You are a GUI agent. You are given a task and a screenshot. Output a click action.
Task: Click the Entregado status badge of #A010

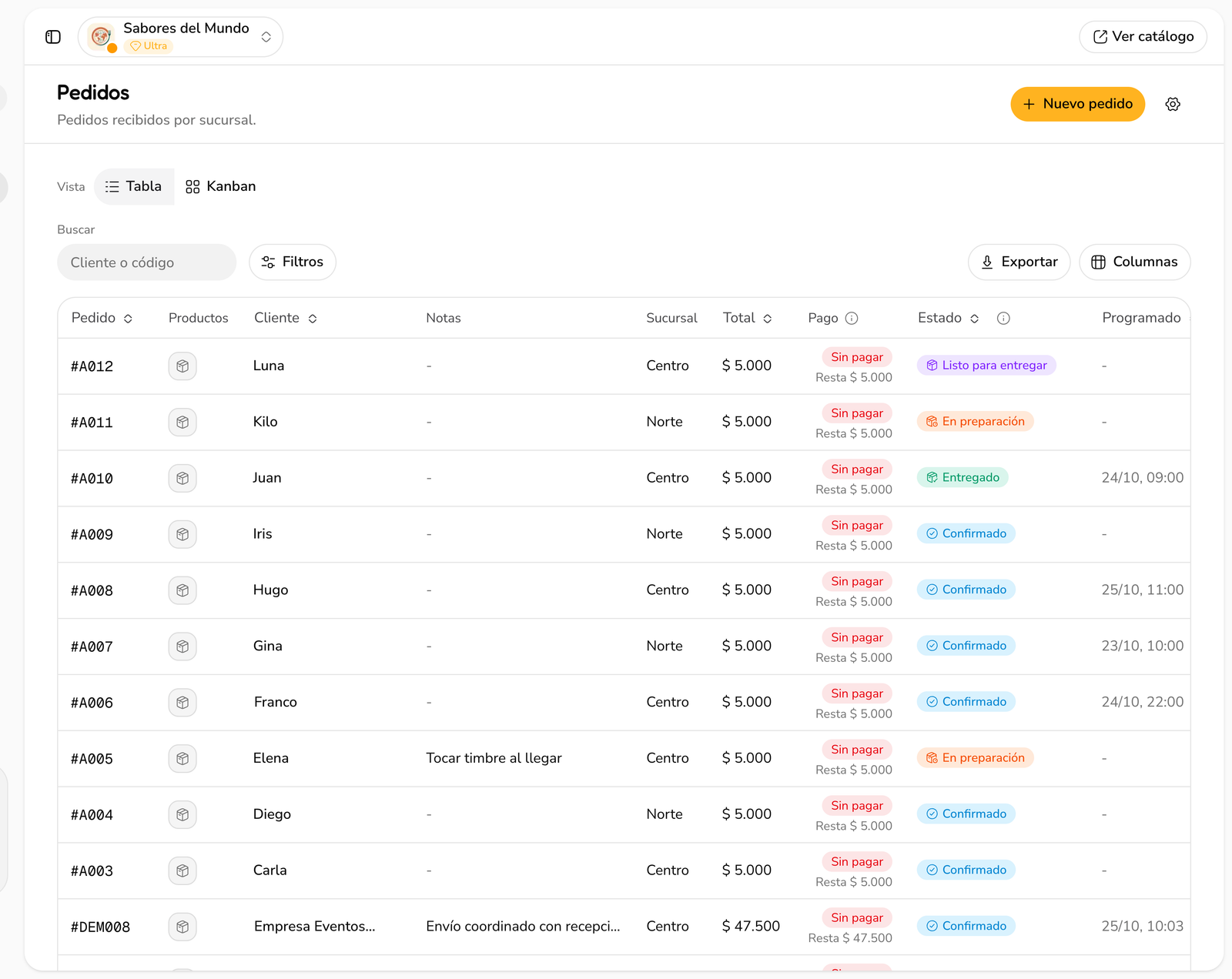962,478
